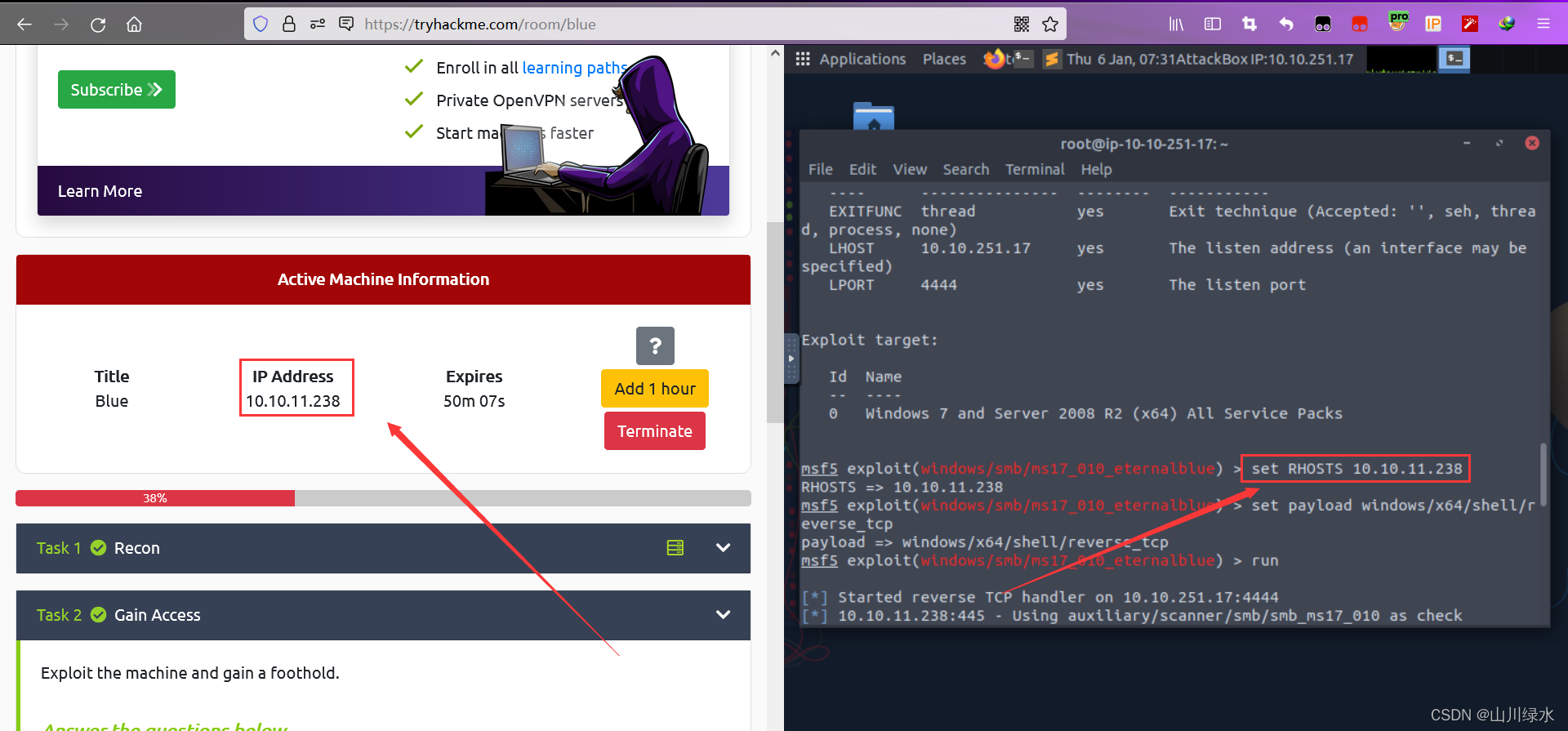
Task: Terminate the active machine
Action: (x=655, y=431)
